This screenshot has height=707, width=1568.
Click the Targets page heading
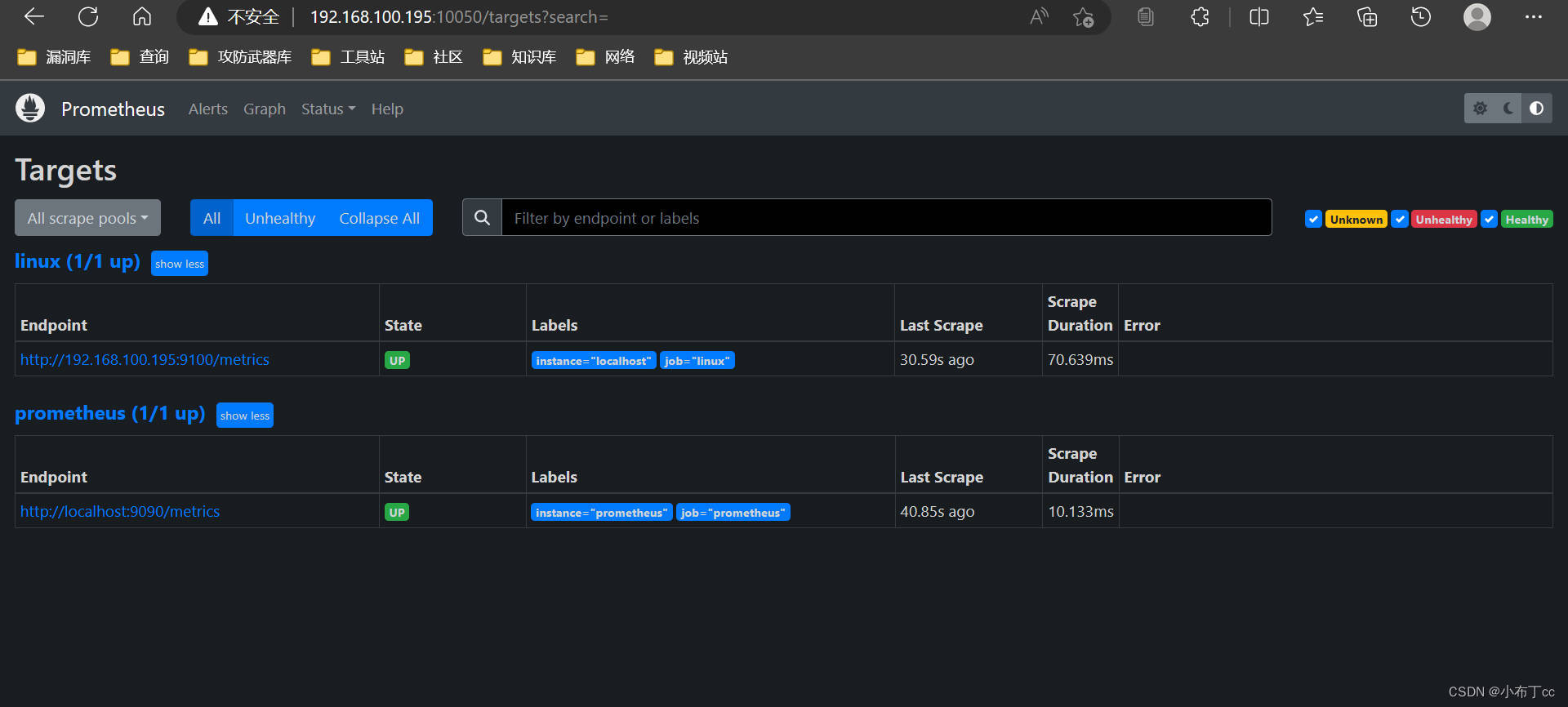pyautogui.click(x=66, y=170)
